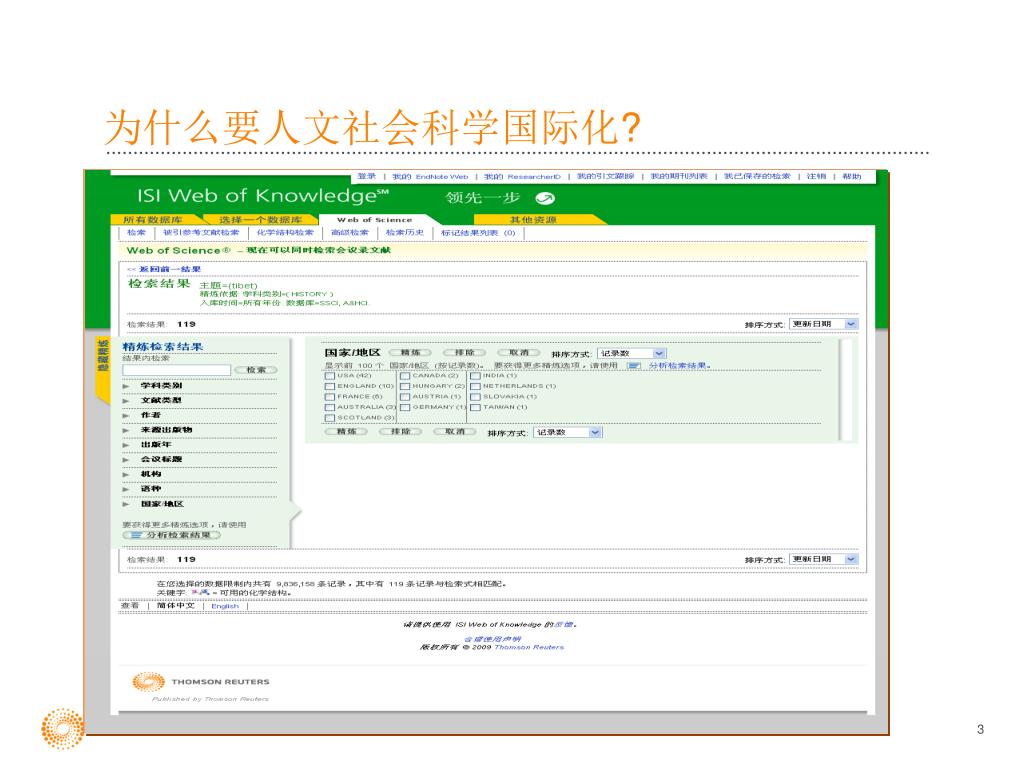Open the 记录数 dropdown beside the 国家/地区 heading
This screenshot has width=1024, height=768.
(632, 353)
